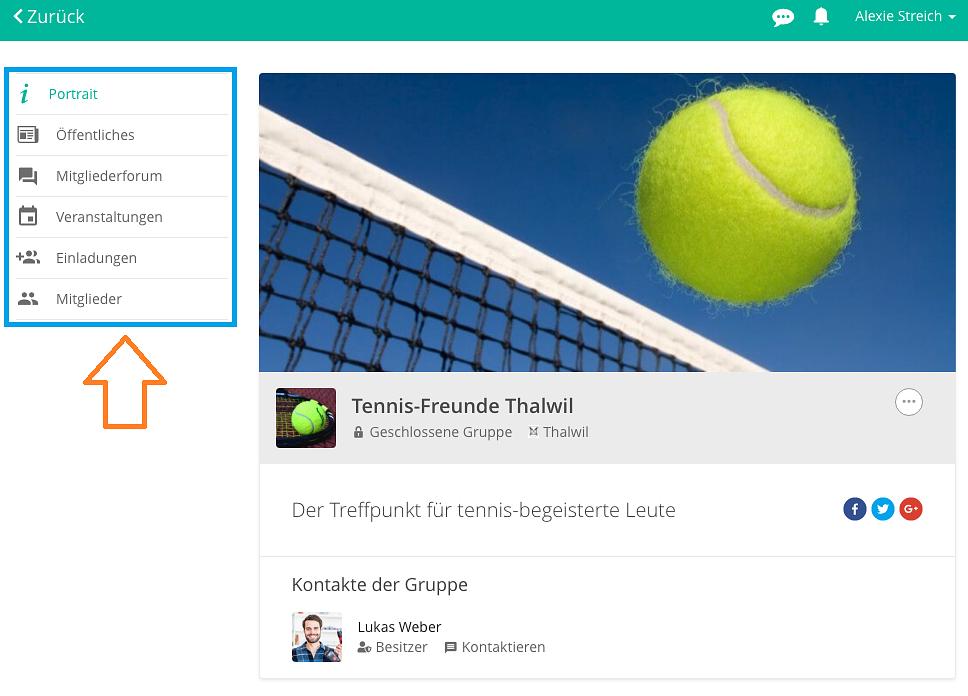Select Mitglieder in the sidebar

122,299
